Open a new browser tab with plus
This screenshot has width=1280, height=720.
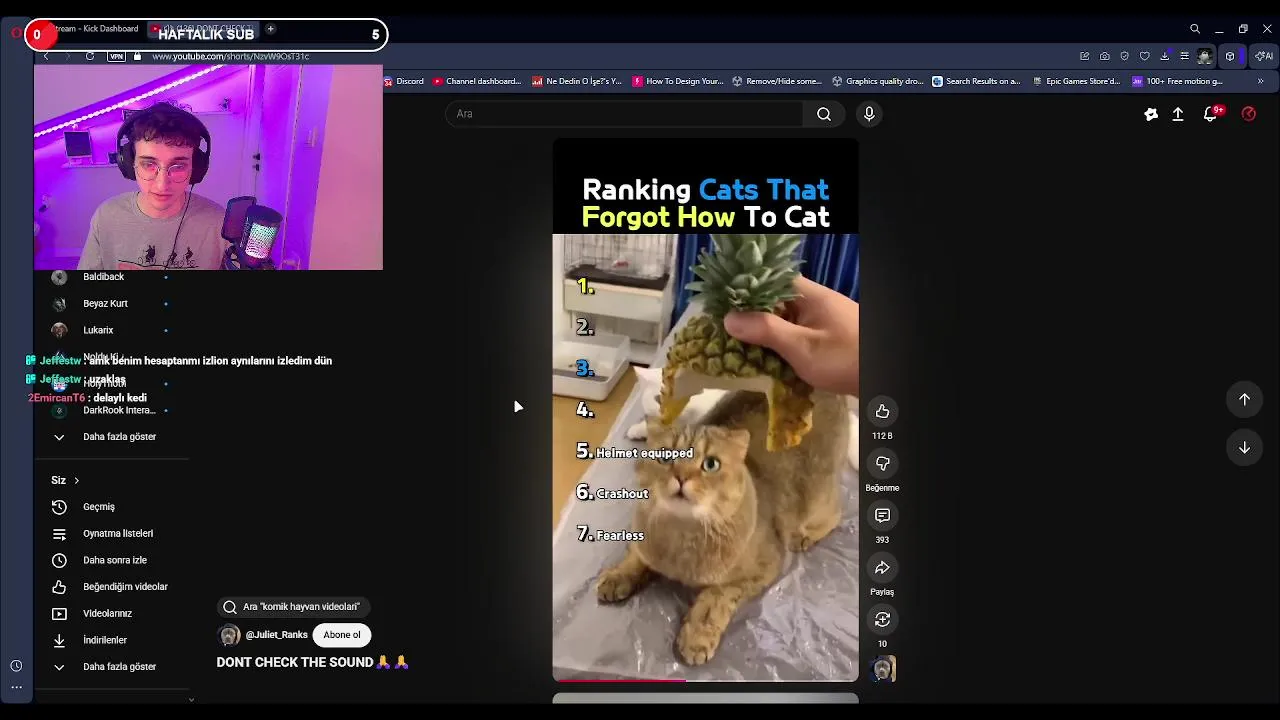(x=270, y=29)
